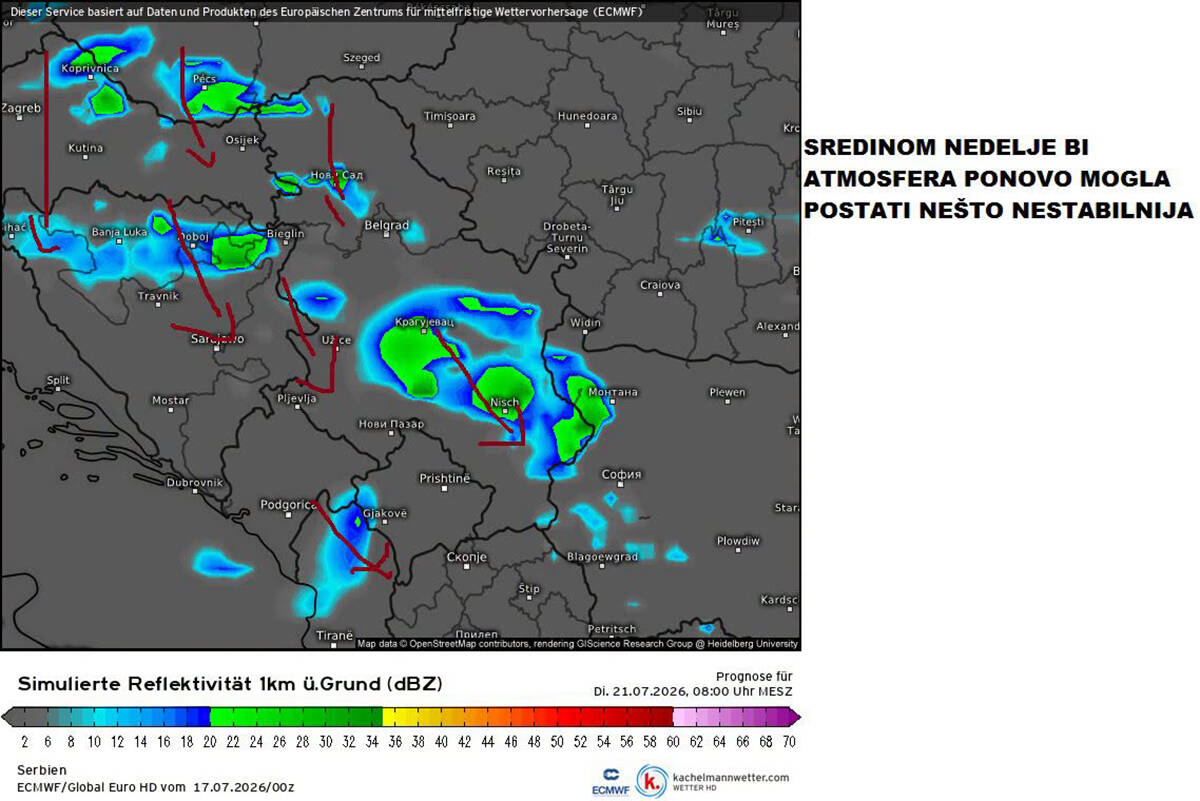This screenshot has width=1200, height=801.
Task: Click the Belgrad city label on the map
Action: pyautogui.click(x=387, y=226)
